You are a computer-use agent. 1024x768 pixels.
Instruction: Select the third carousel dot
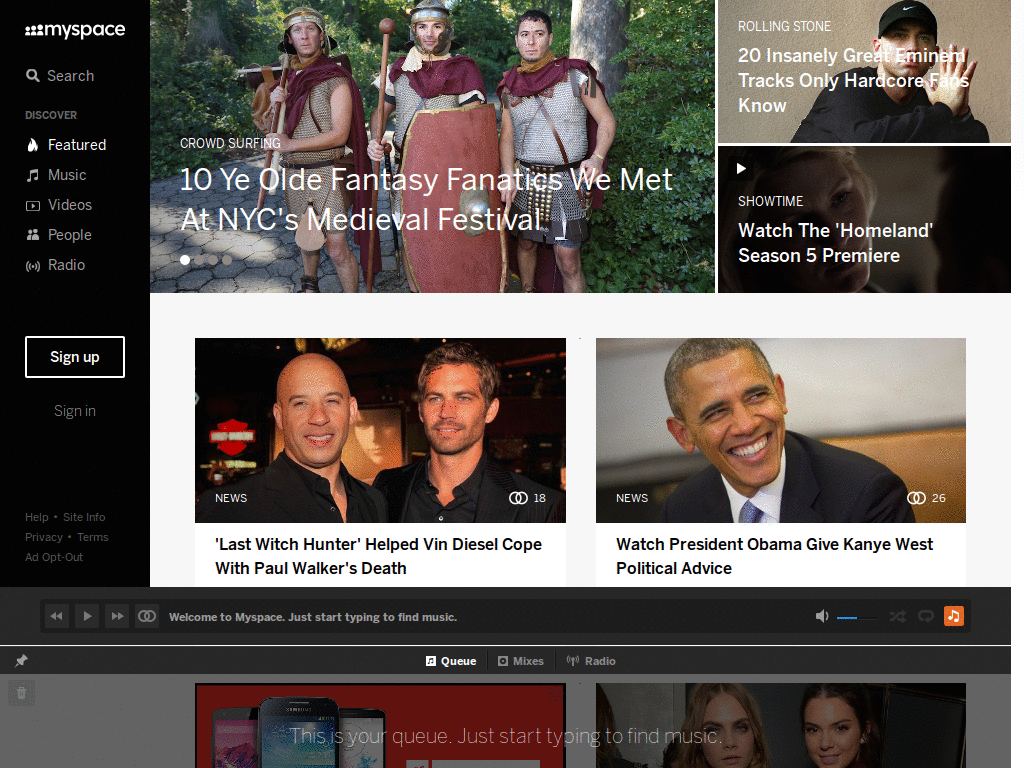coord(213,260)
